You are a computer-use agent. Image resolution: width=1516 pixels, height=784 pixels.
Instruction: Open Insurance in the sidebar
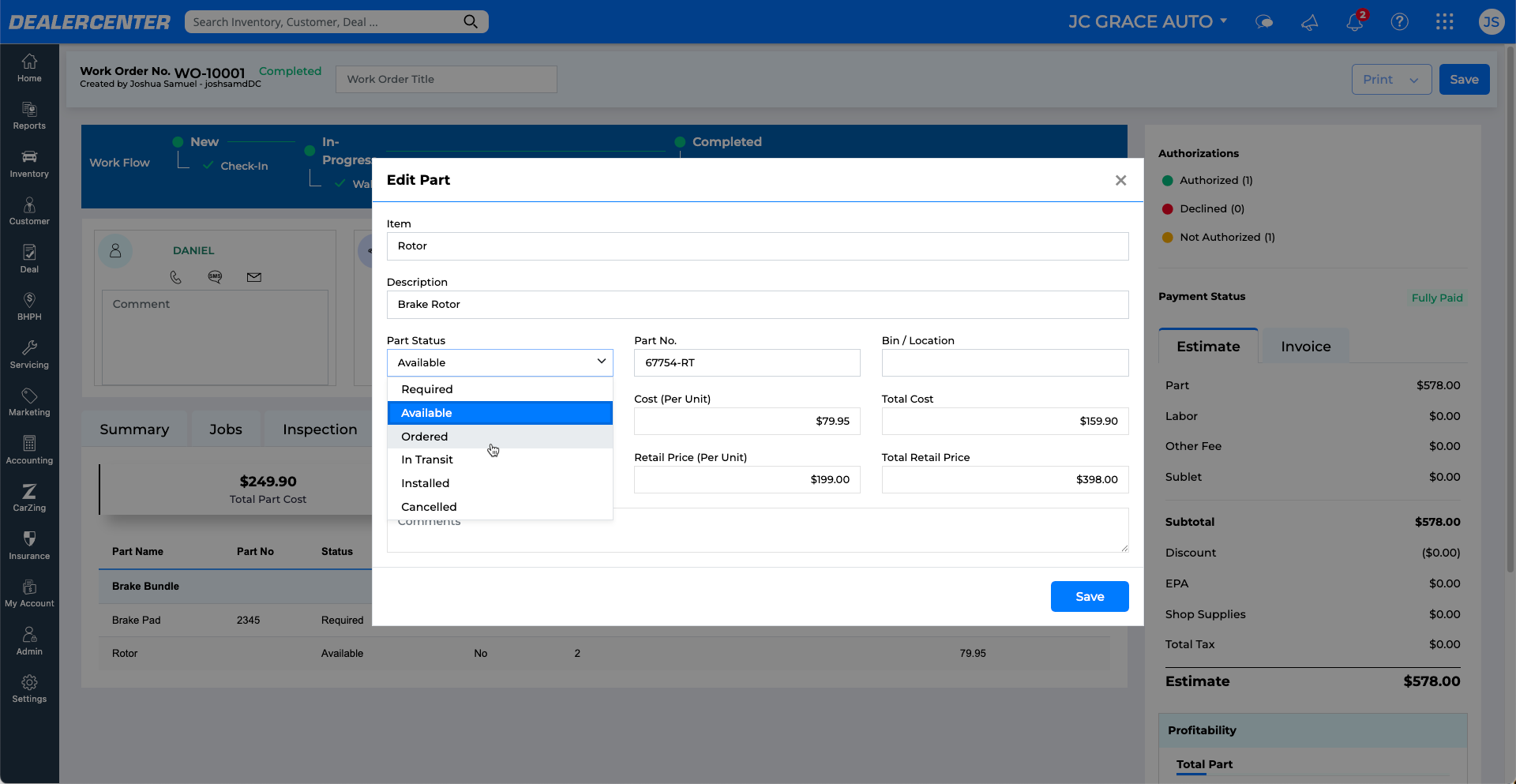tap(29, 546)
